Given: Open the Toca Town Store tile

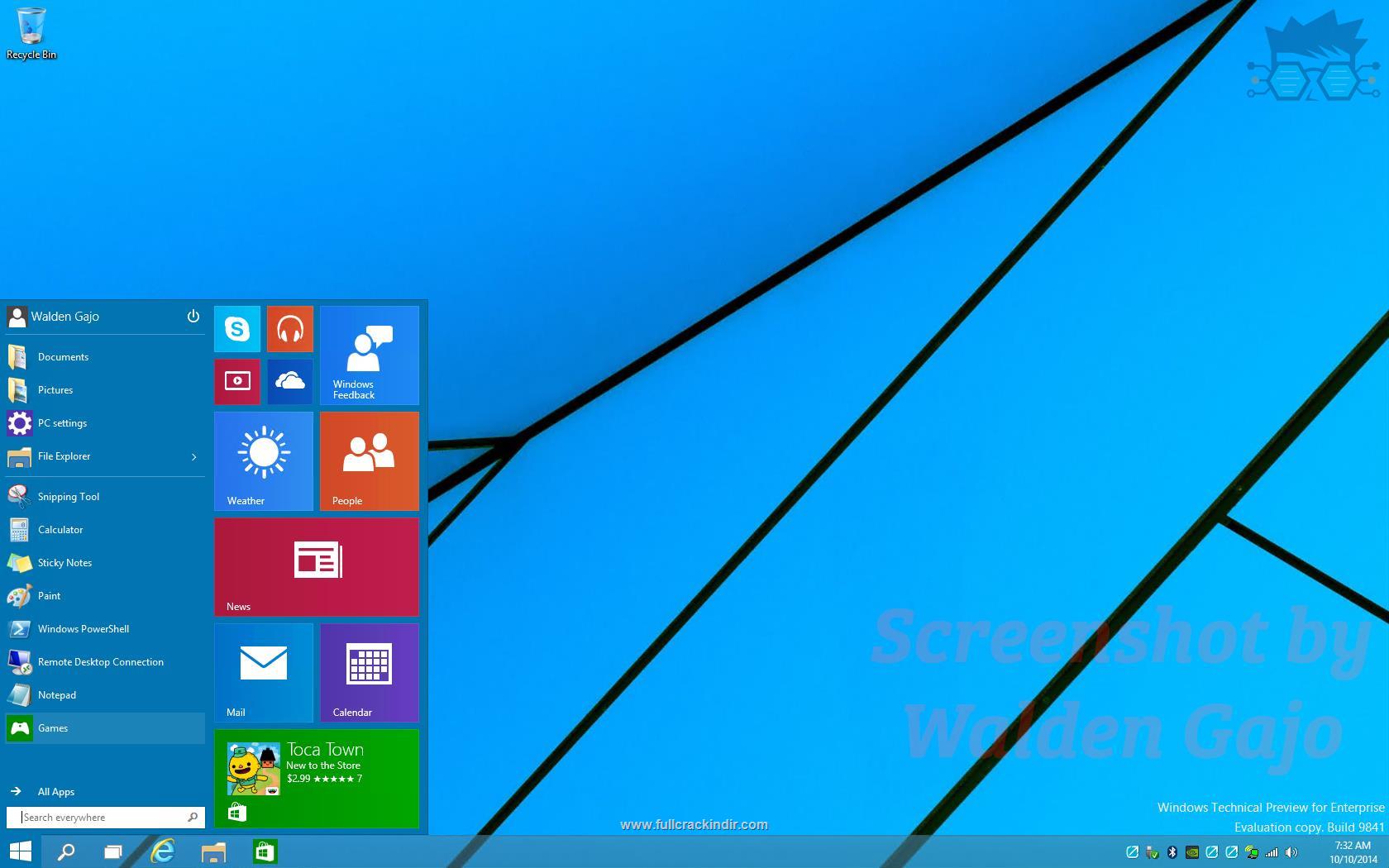Looking at the screenshot, I should coord(317,779).
